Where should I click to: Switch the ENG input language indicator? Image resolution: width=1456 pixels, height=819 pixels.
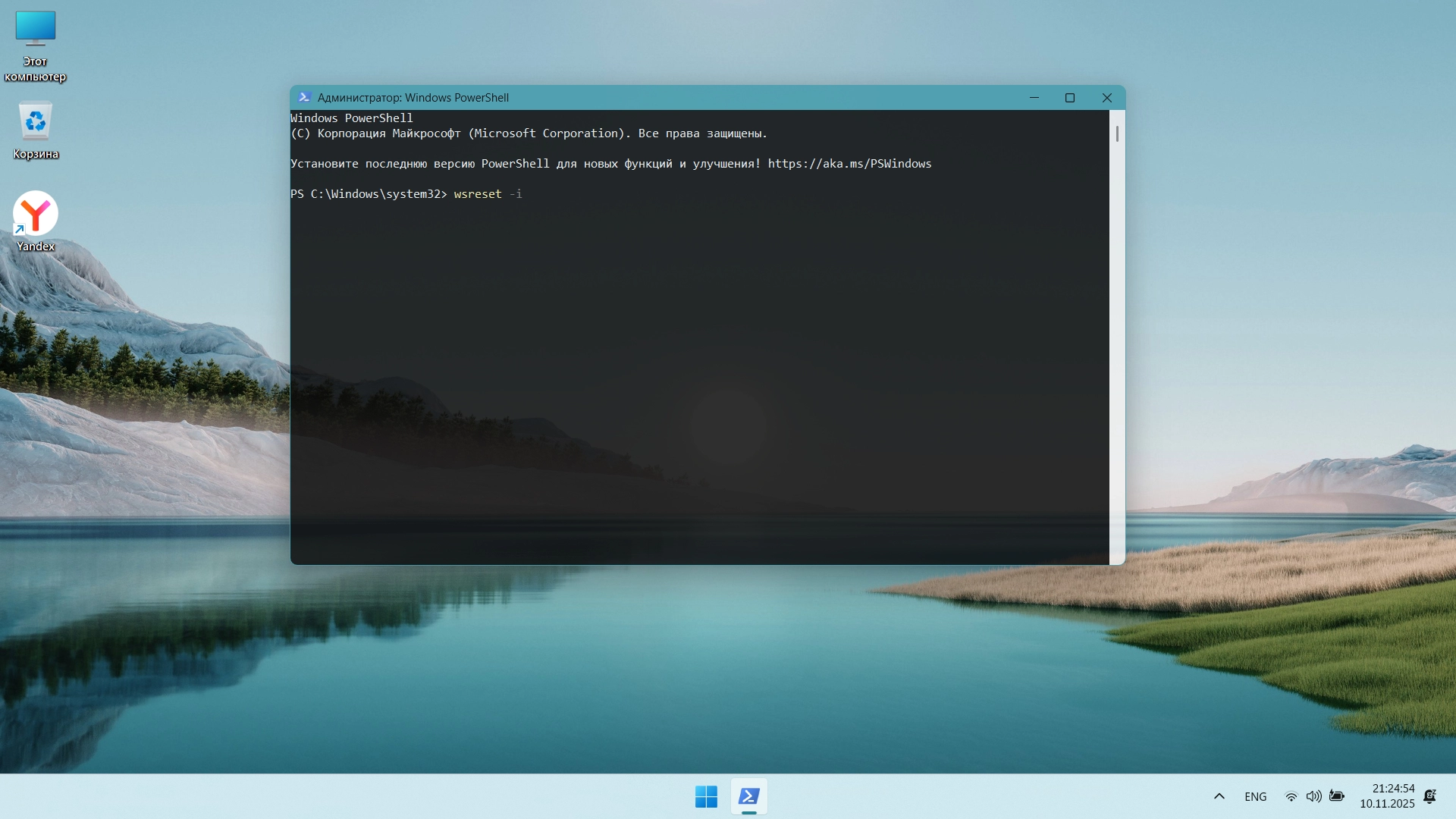coord(1255,796)
